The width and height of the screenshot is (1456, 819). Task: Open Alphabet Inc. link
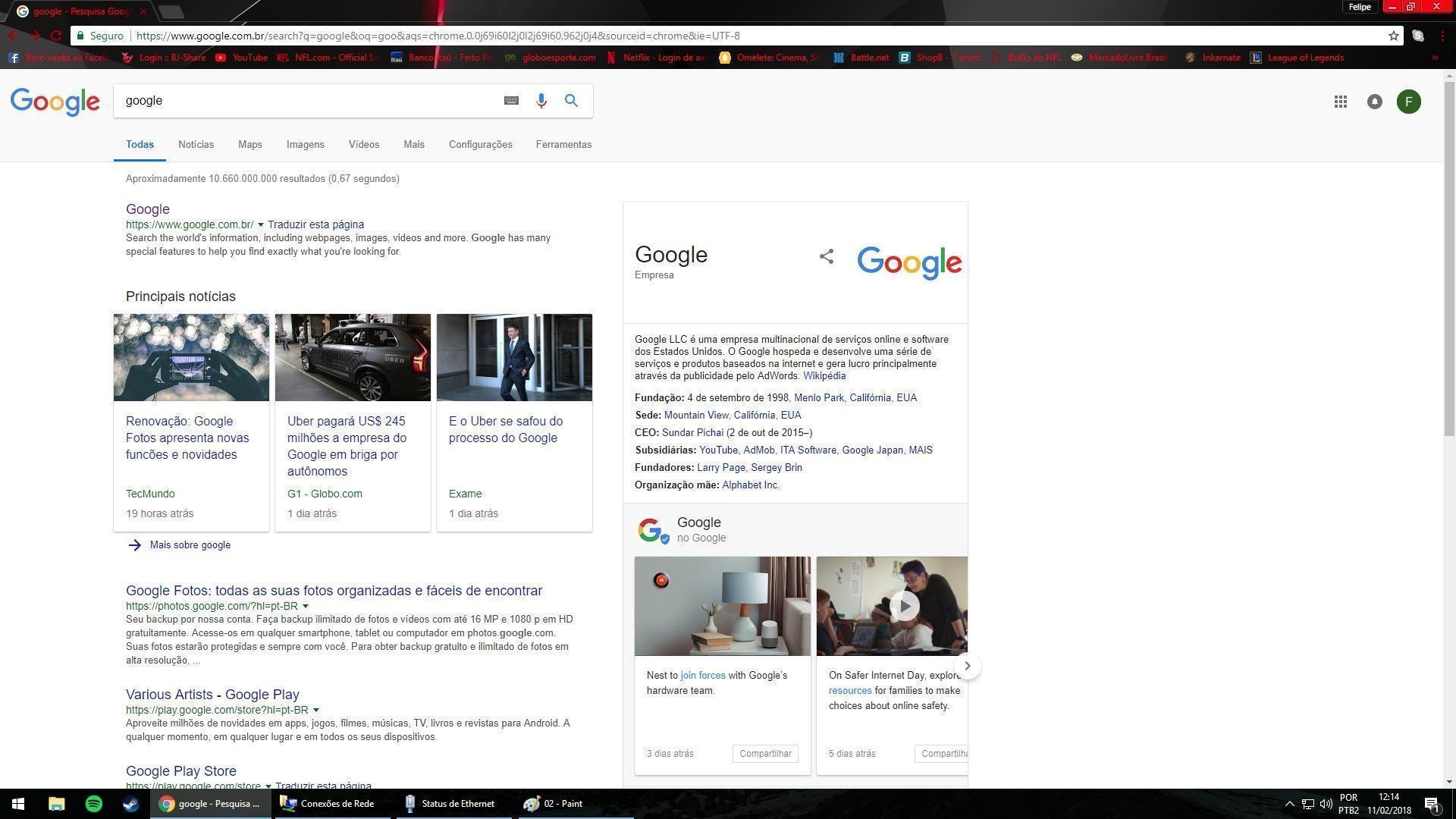coord(751,485)
